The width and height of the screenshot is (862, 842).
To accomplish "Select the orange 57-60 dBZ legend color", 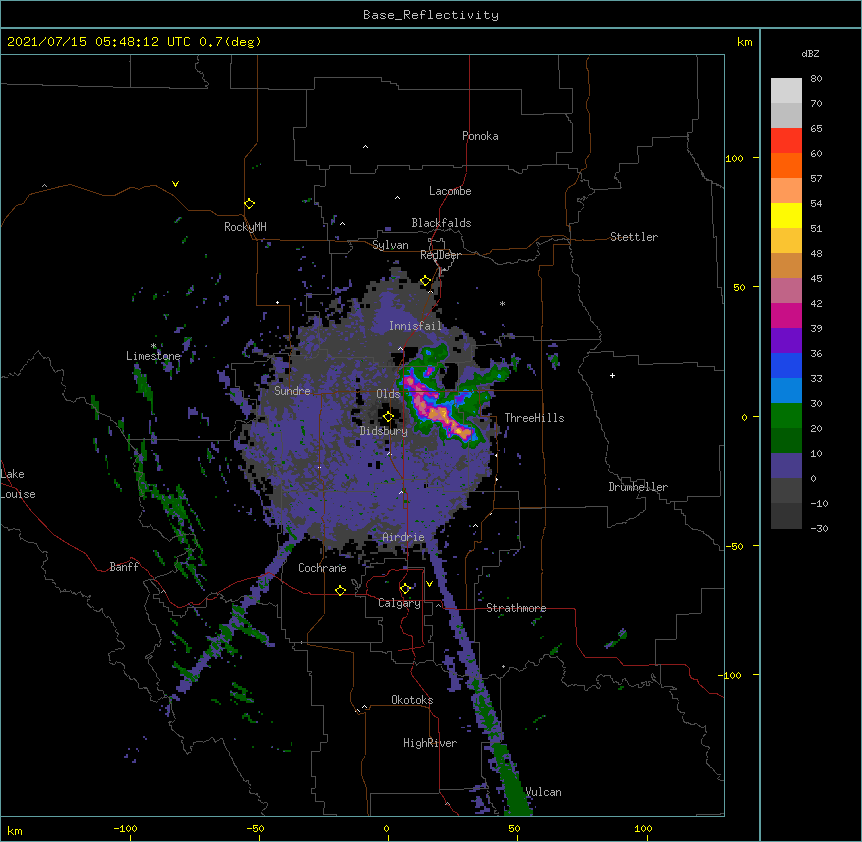I will pyautogui.click(x=786, y=165).
